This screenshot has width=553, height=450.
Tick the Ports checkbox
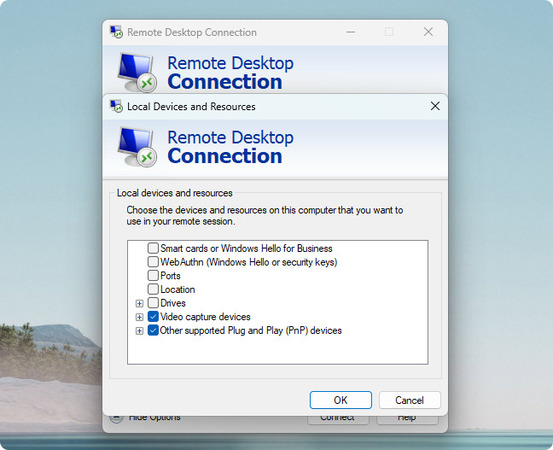(153, 275)
